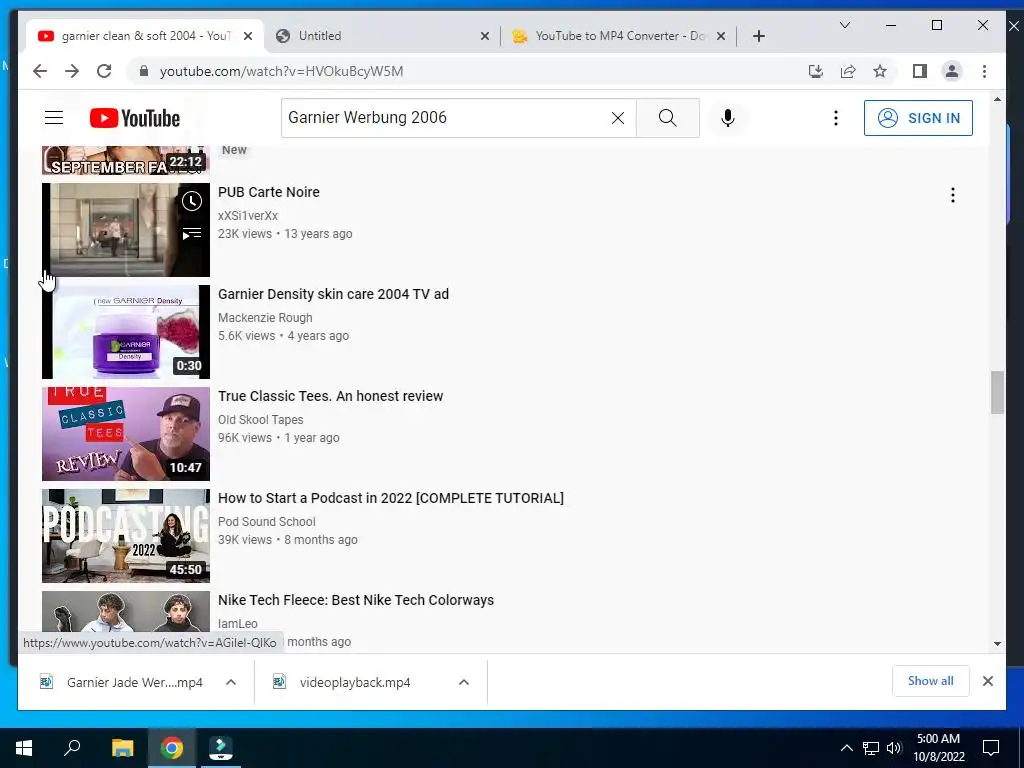Close the downloads bar
Image resolution: width=1024 pixels, height=768 pixels.
tap(987, 681)
